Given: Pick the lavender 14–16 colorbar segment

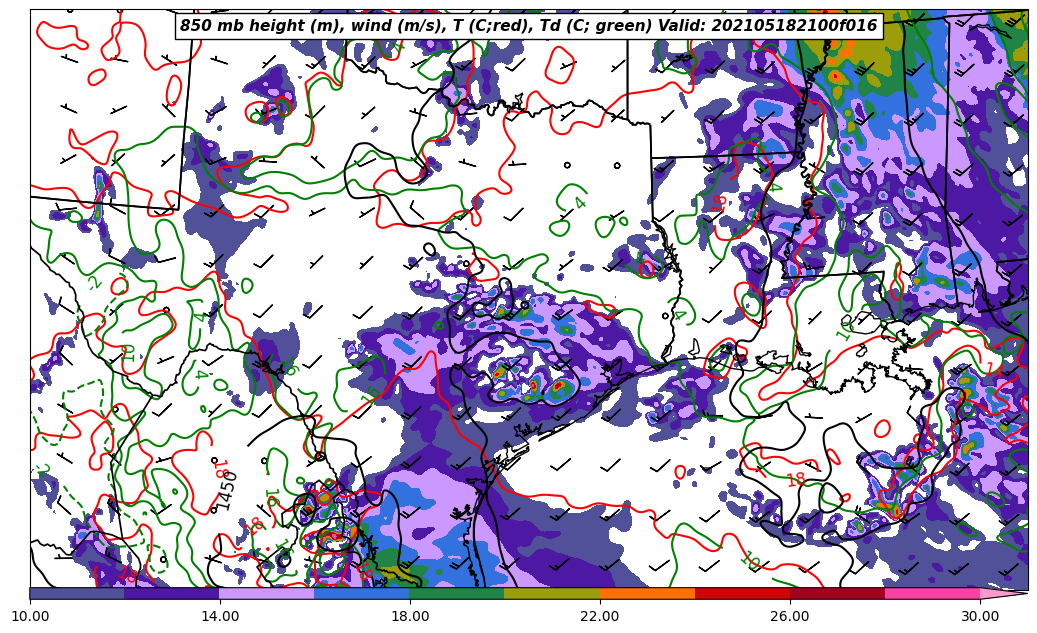Looking at the screenshot, I should point(267,593).
